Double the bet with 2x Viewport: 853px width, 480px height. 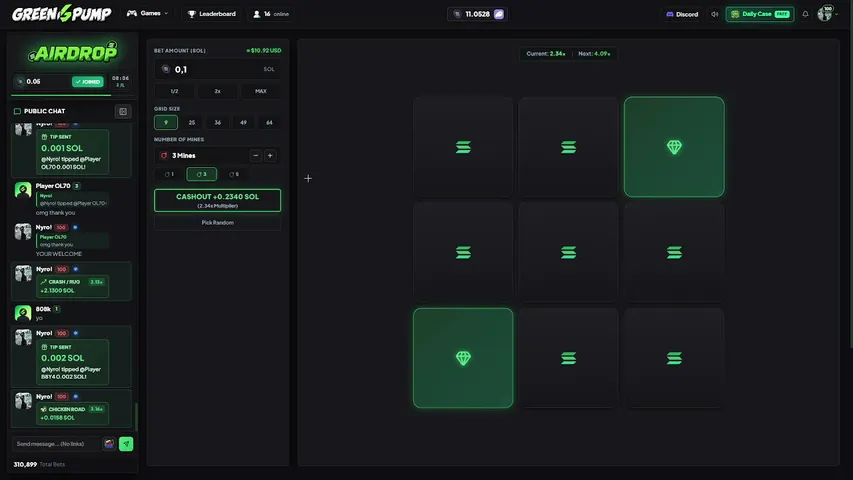[x=218, y=91]
